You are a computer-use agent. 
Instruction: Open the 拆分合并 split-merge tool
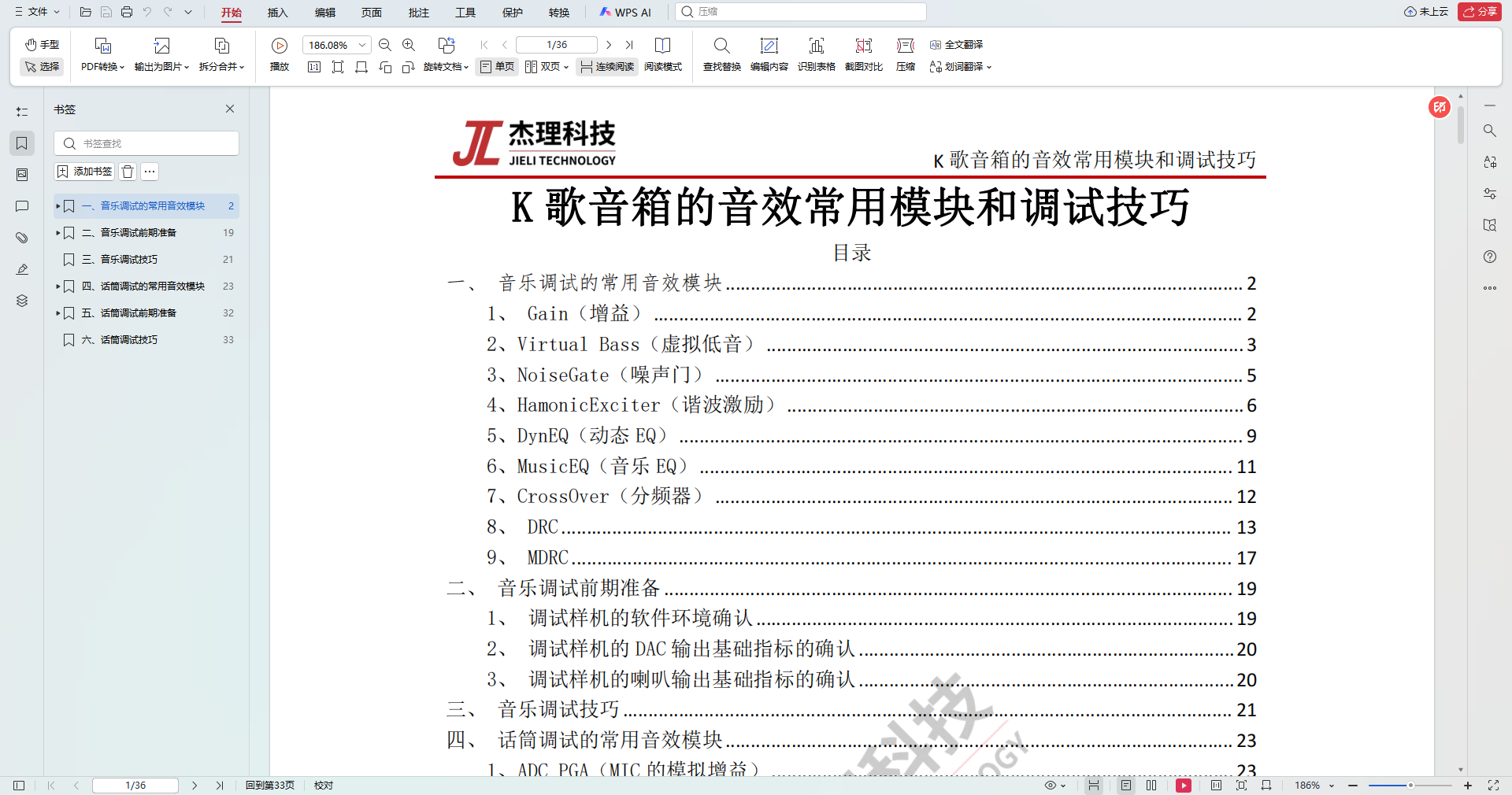(221, 54)
